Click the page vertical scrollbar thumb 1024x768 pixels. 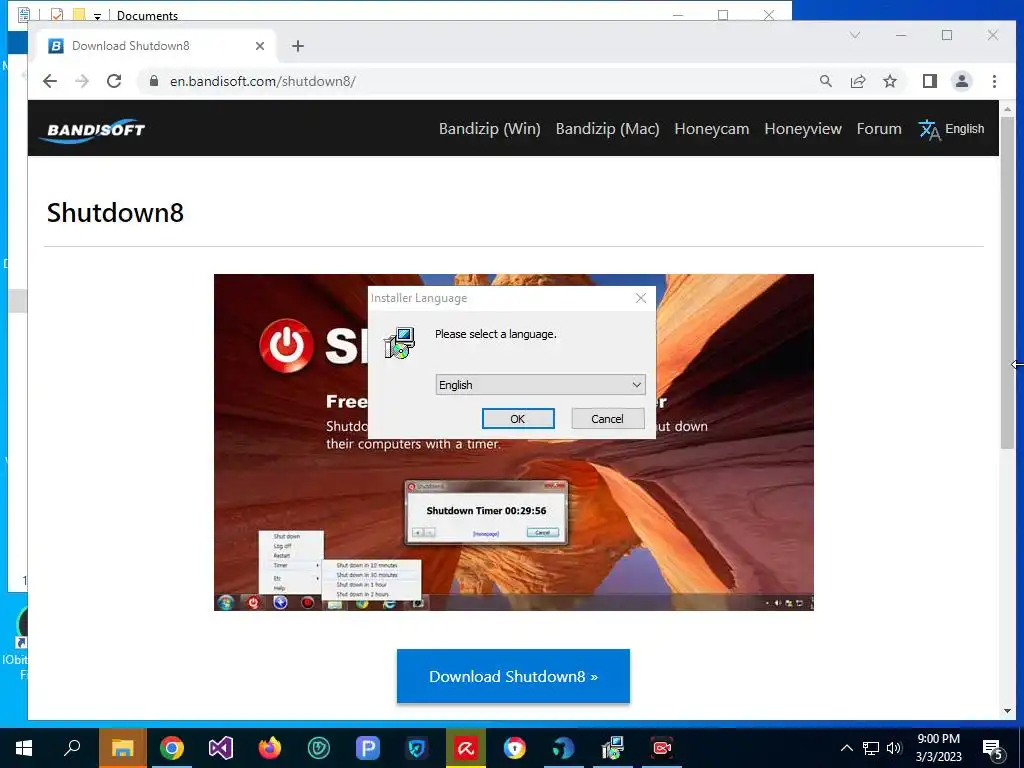pyautogui.click(x=1007, y=282)
